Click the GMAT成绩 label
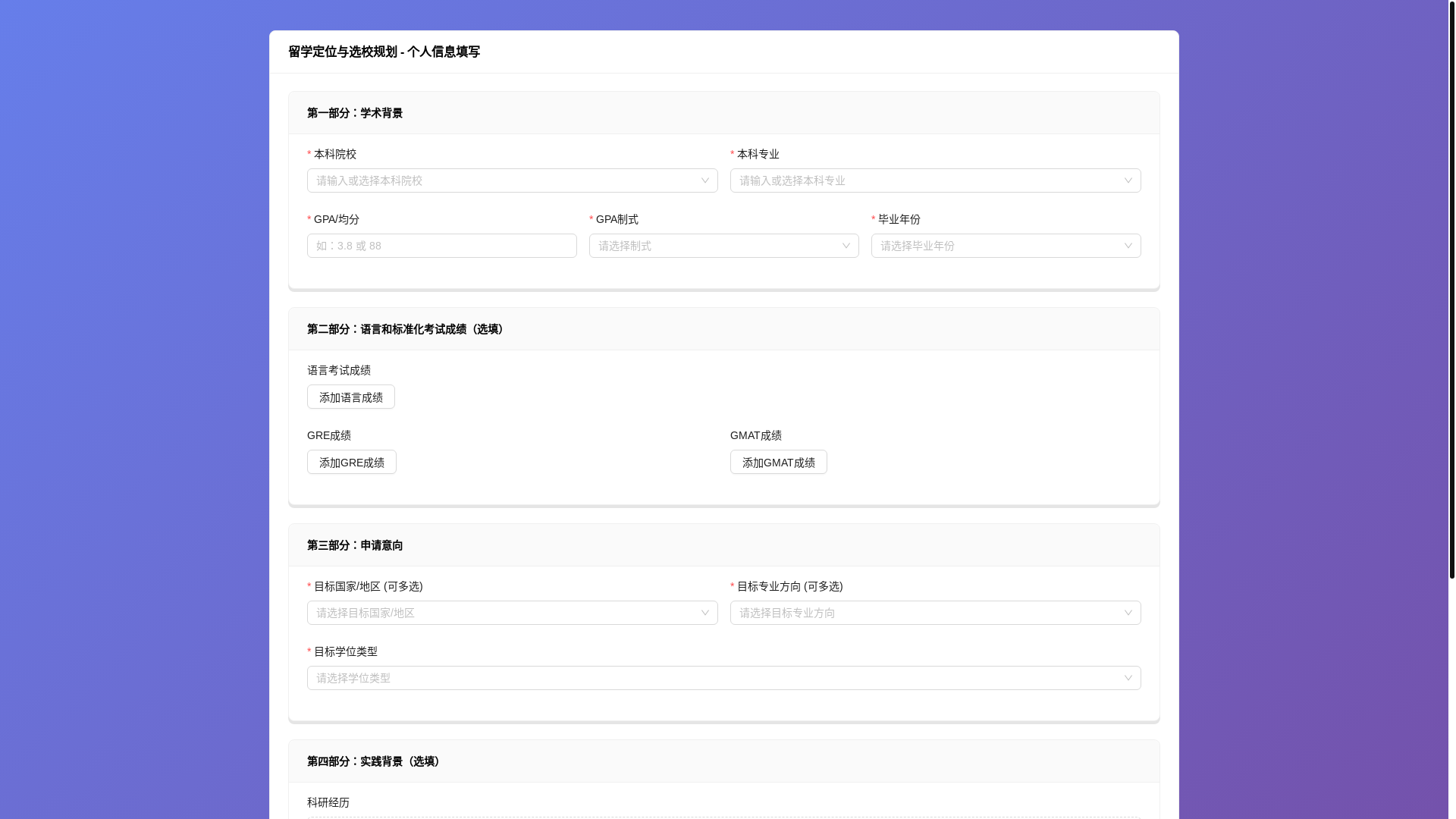1456x819 pixels. (756, 435)
